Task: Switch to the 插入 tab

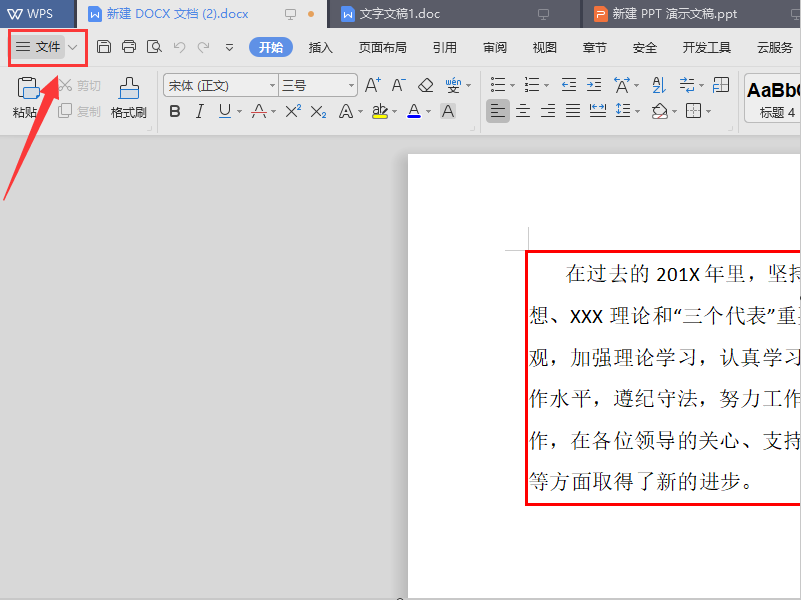Action: coord(320,47)
